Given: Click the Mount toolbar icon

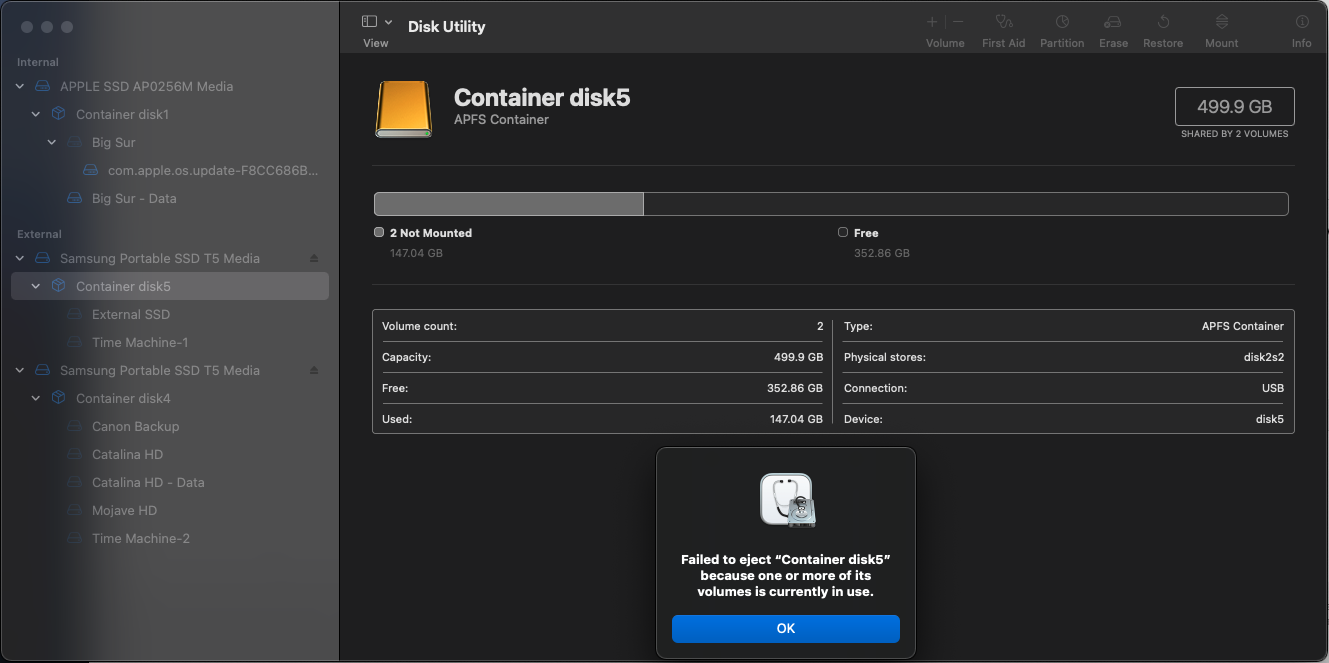Looking at the screenshot, I should (x=1222, y=22).
